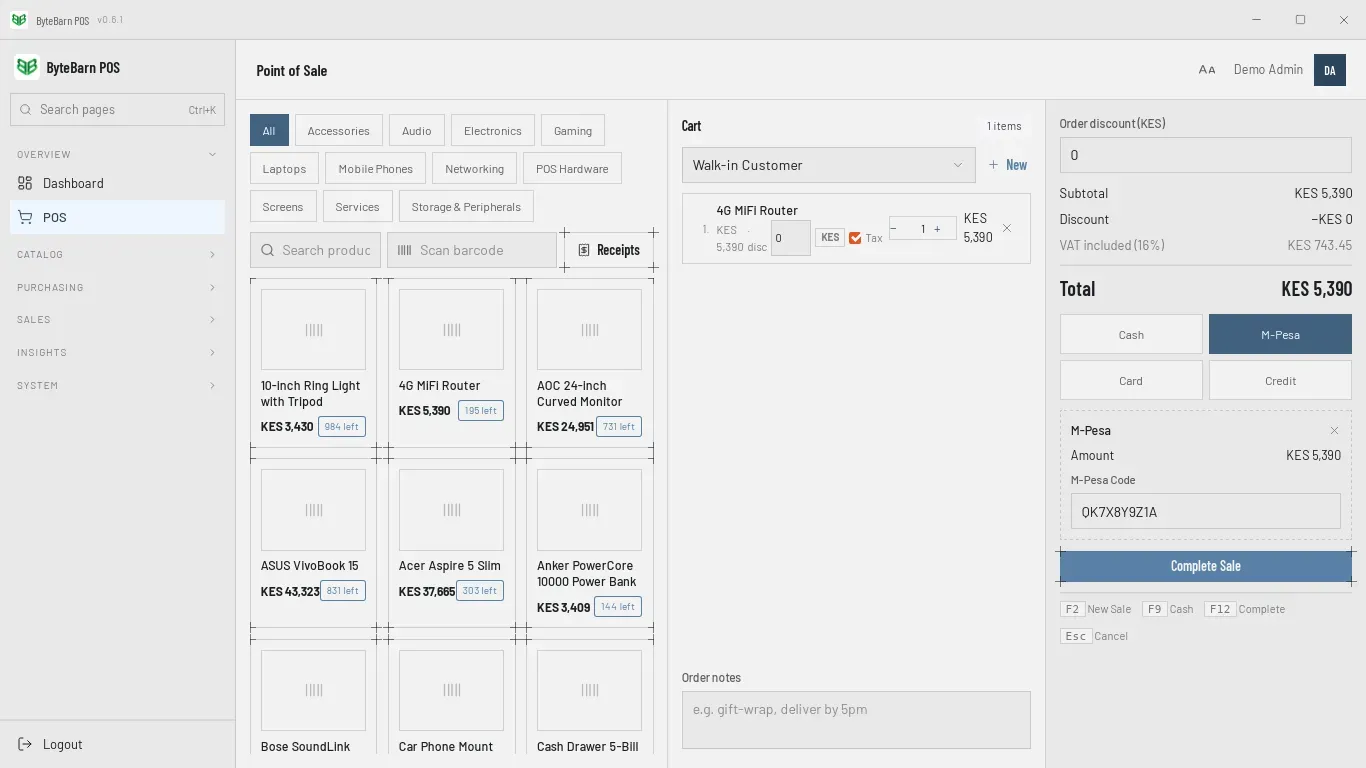1366x768 pixels.
Task: Filter products by Storage & Peripherals
Action: pyautogui.click(x=466, y=207)
